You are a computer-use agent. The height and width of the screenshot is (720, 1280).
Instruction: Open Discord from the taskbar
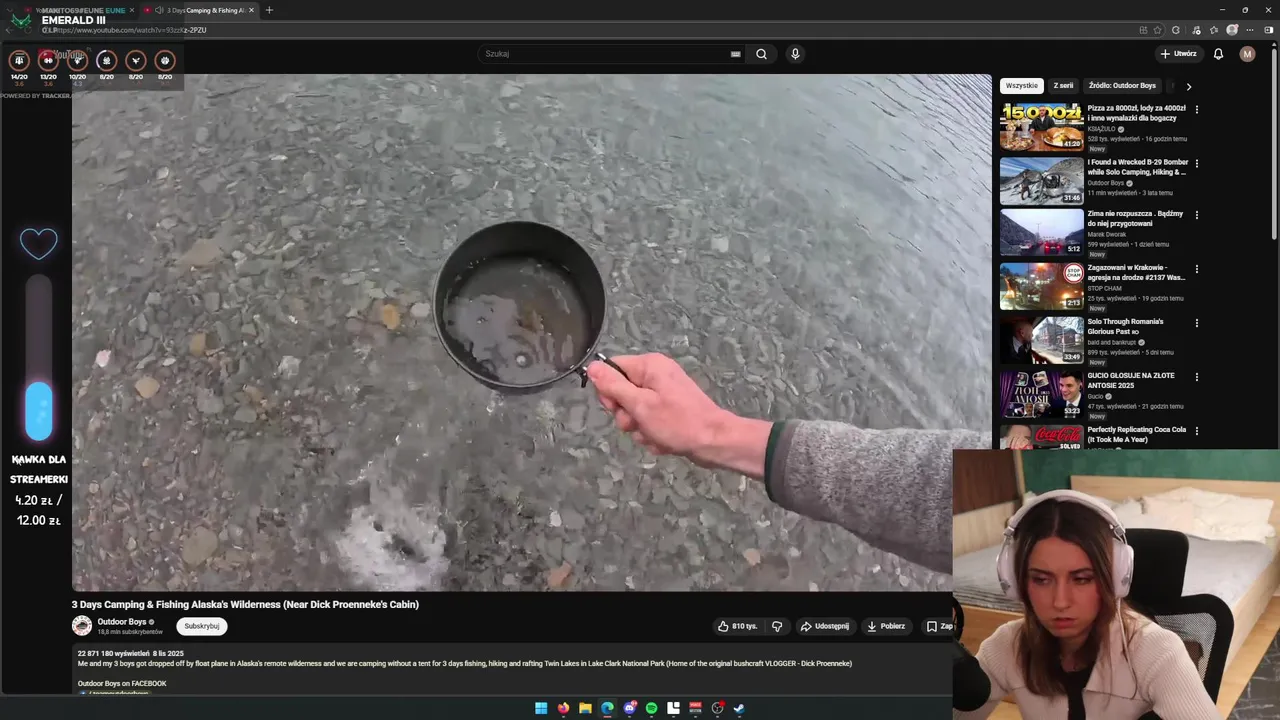point(629,708)
